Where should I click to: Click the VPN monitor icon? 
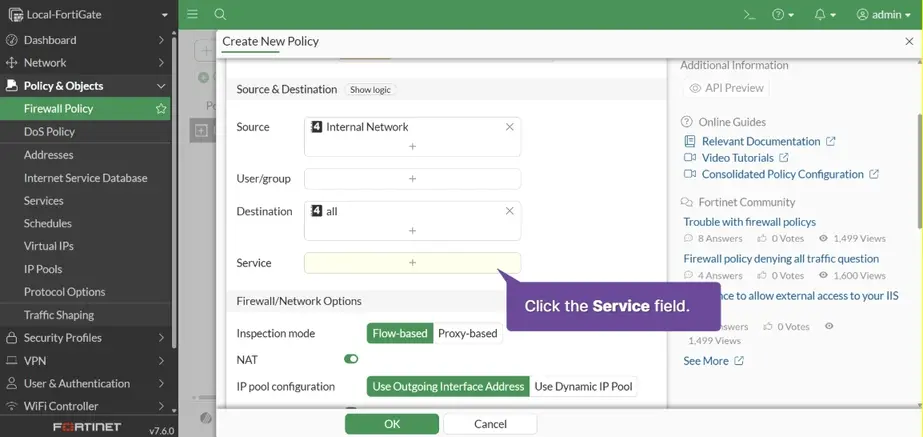point(11,361)
